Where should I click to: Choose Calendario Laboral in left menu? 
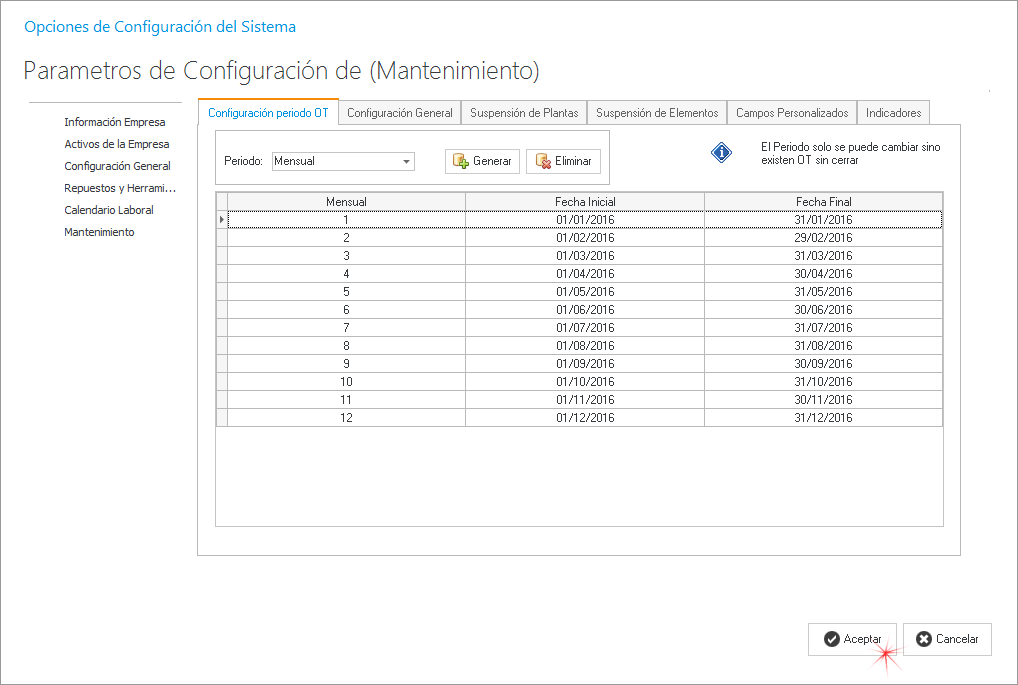pyautogui.click(x=109, y=210)
